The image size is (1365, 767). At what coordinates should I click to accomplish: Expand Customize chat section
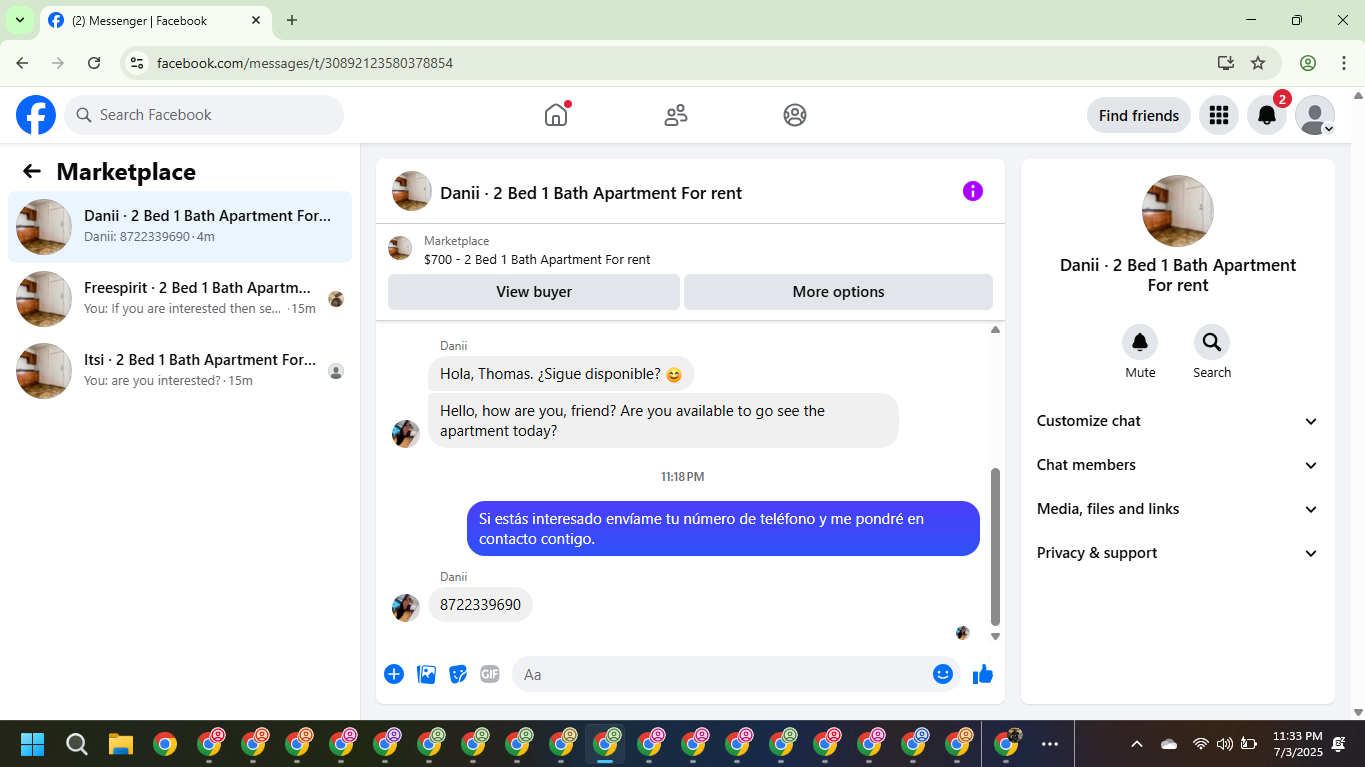coord(1178,421)
